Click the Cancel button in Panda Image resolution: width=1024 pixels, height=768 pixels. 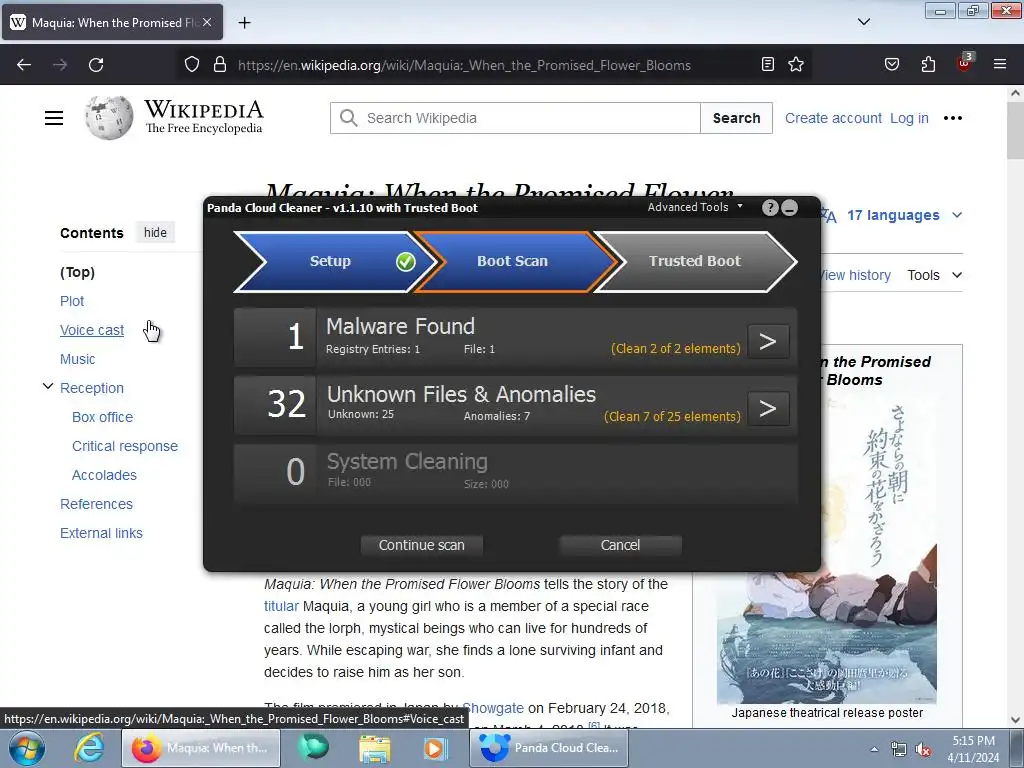click(x=620, y=545)
